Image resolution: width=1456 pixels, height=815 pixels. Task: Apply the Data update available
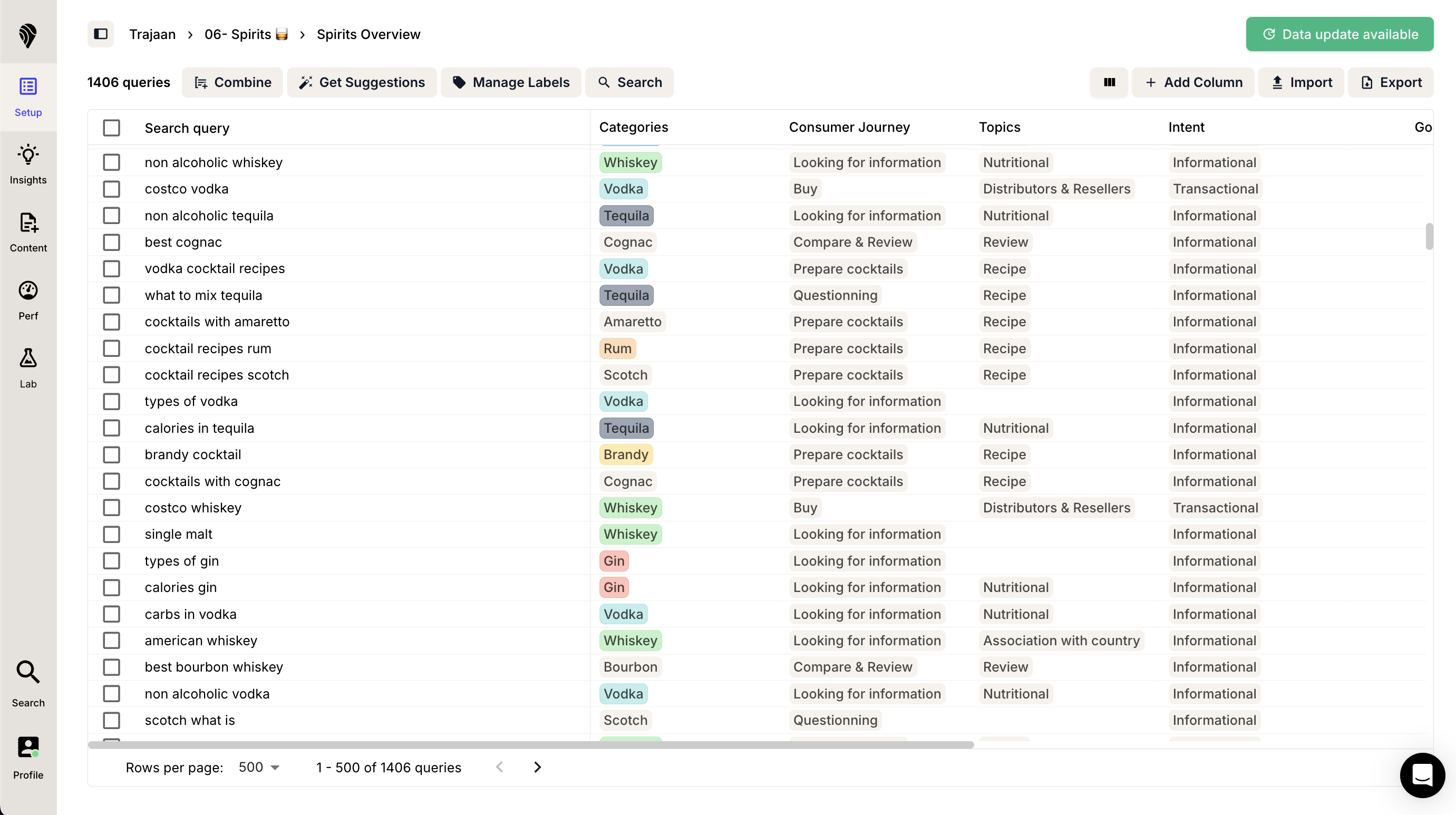(x=1339, y=34)
